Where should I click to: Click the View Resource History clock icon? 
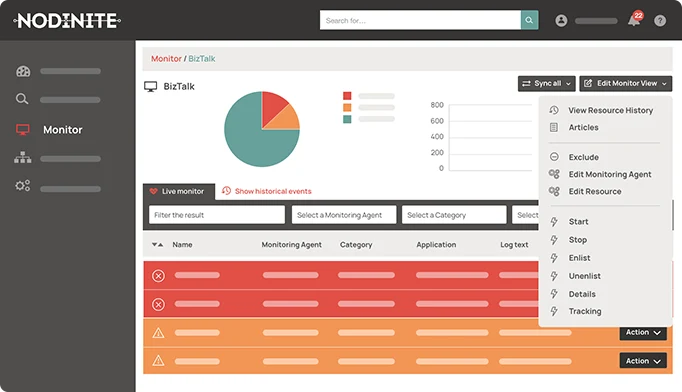(x=554, y=110)
